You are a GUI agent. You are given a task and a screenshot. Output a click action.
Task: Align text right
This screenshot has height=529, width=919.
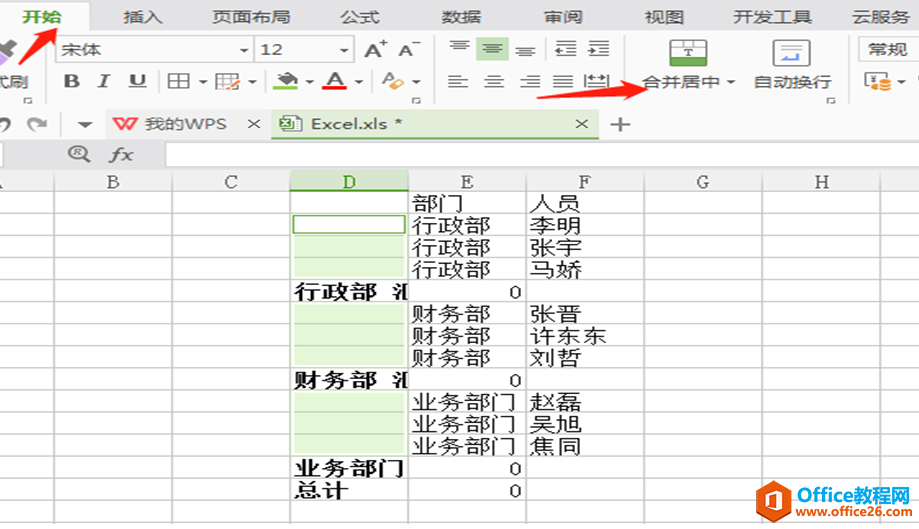point(530,81)
